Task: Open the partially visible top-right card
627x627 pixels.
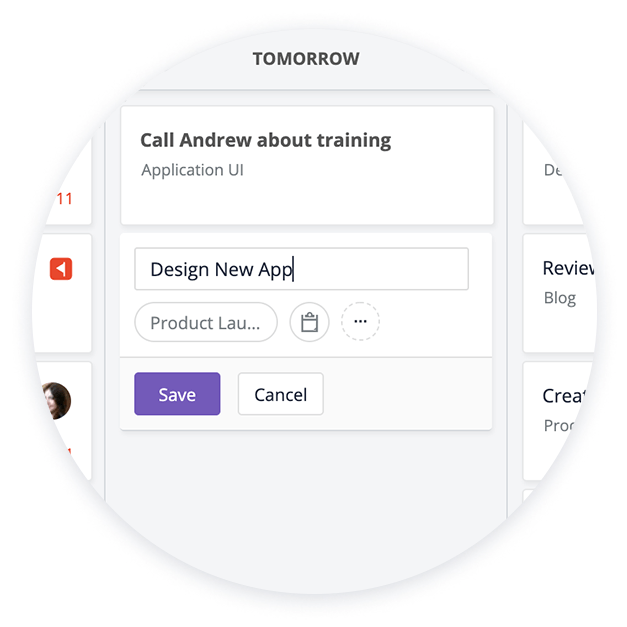Action: pos(552,172)
